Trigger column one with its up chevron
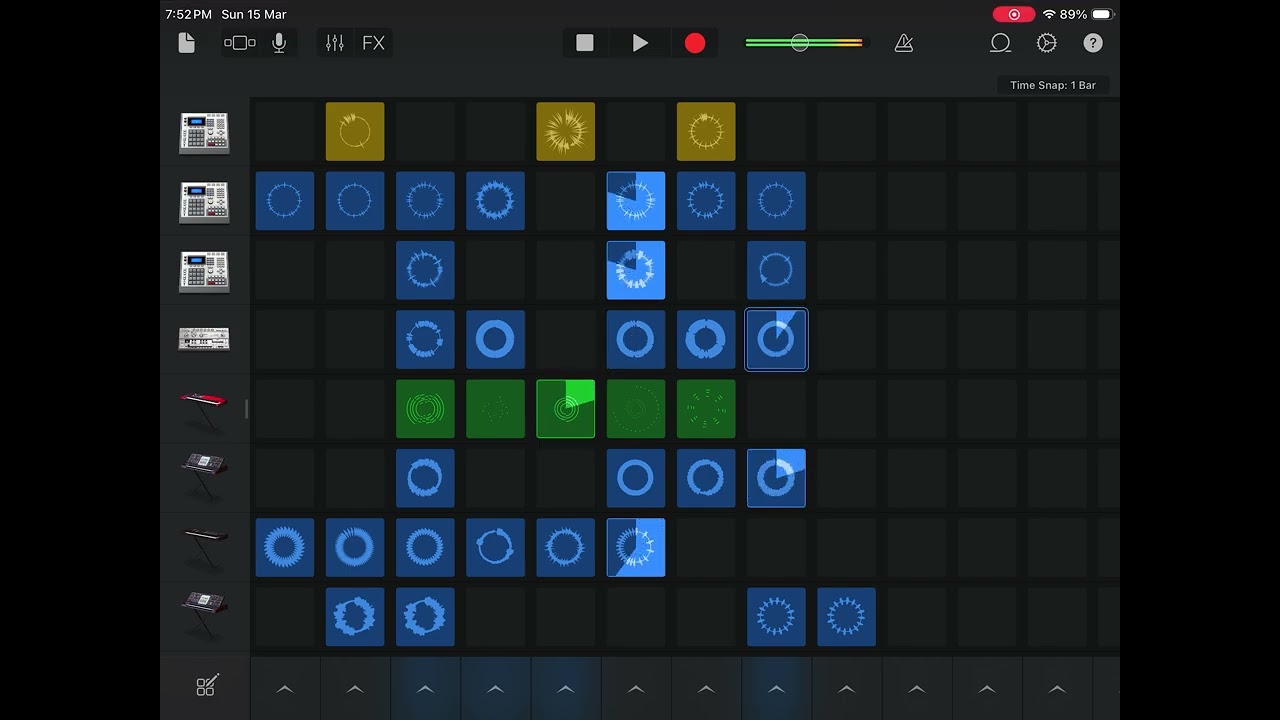Viewport: 1280px width, 720px height. point(285,689)
